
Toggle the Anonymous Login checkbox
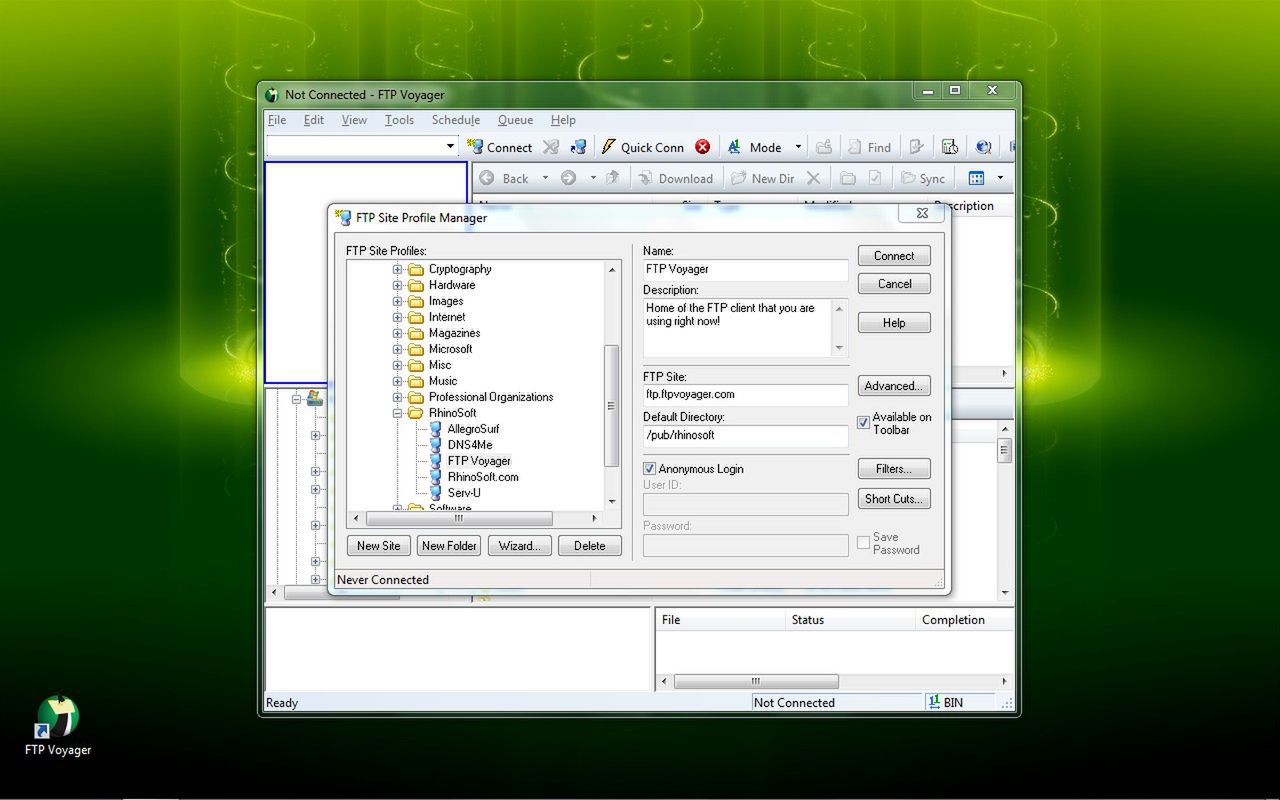tap(650, 468)
